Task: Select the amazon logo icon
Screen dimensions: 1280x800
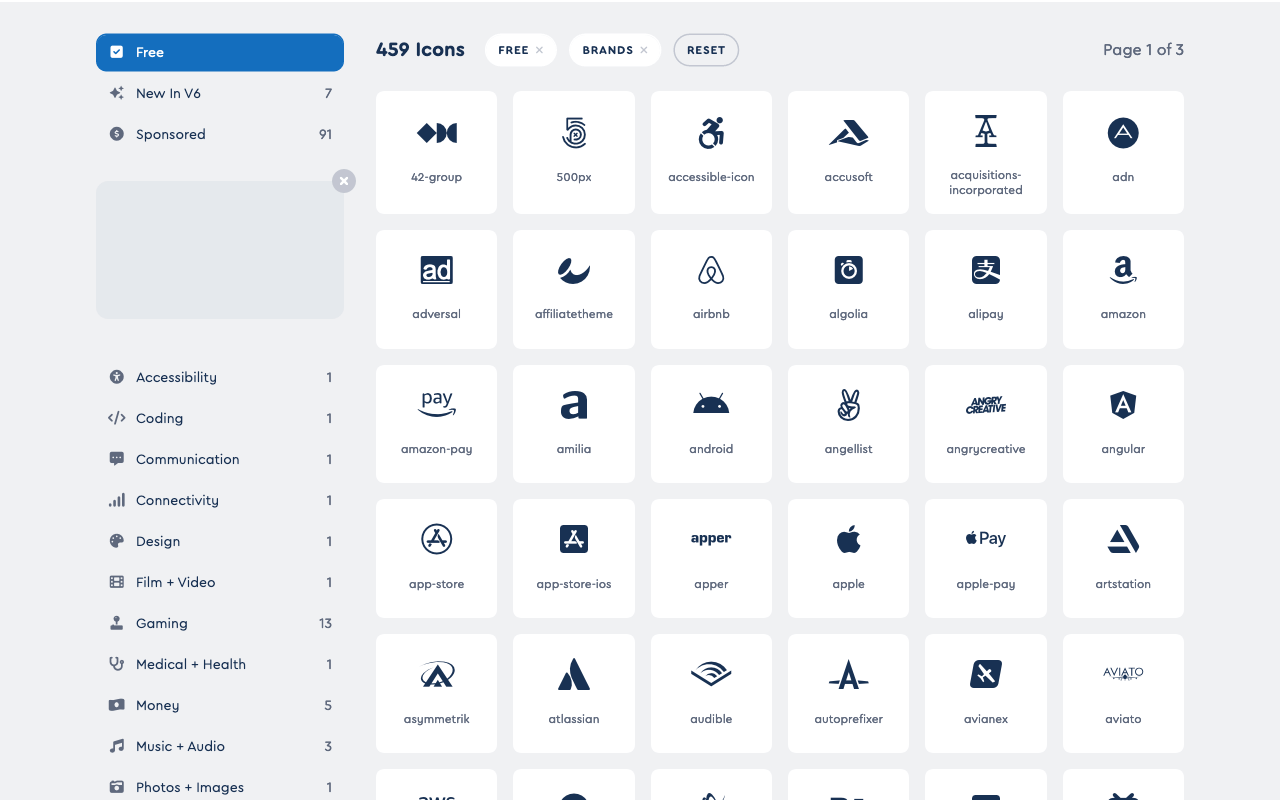Action: point(1123,289)
